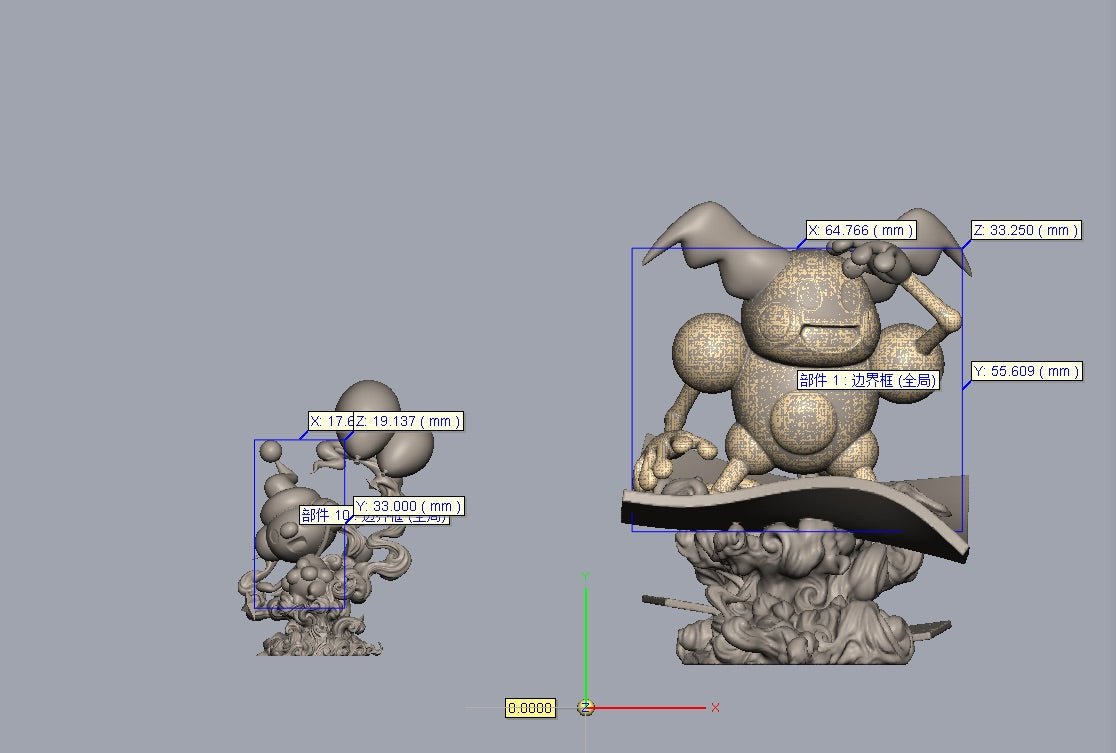
Task: Click the partially hidden X: 17.6 label
Action: [x=329, y=421]
